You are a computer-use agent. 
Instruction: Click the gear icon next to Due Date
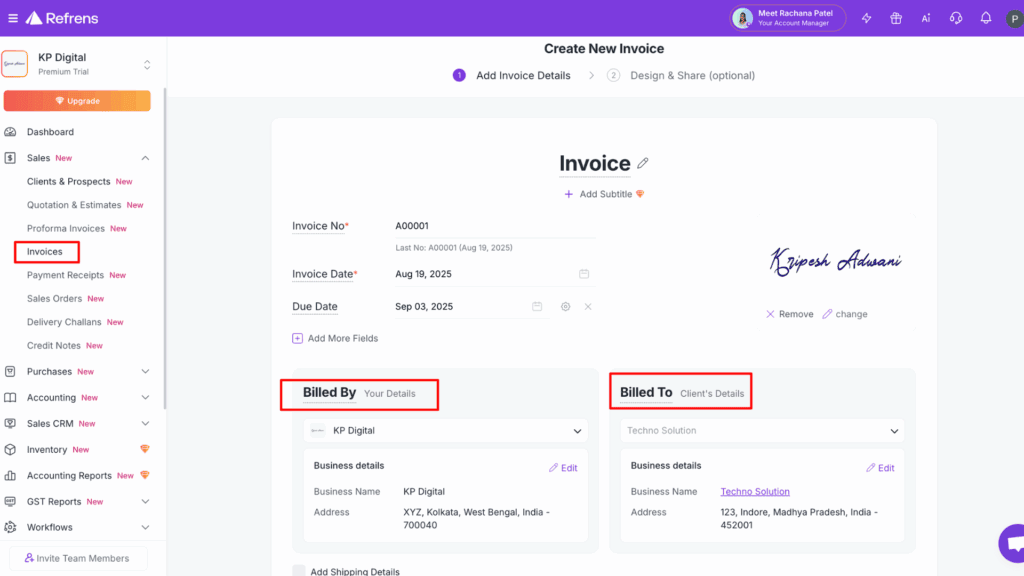tap(565, 306)
